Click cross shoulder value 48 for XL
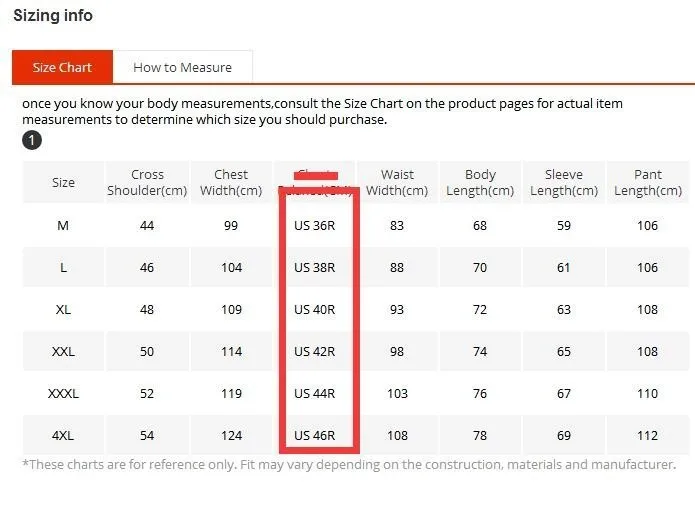Screen dimensions: 695x520 click(147, 309)
